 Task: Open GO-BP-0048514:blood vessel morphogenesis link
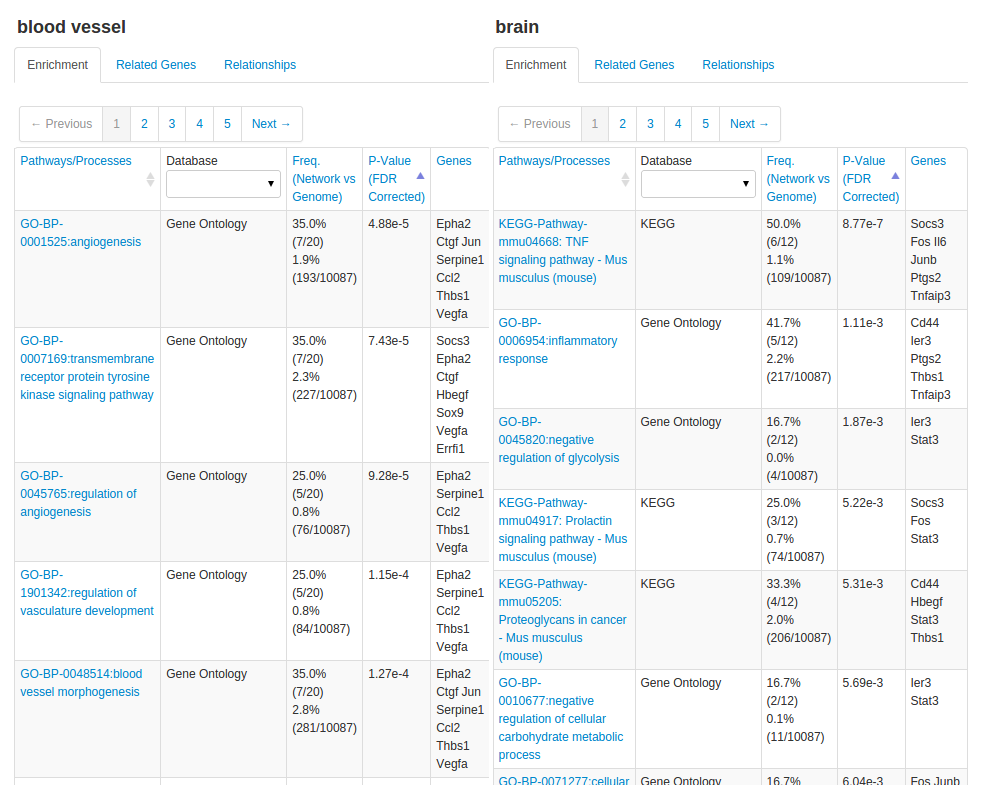[80, 682]
